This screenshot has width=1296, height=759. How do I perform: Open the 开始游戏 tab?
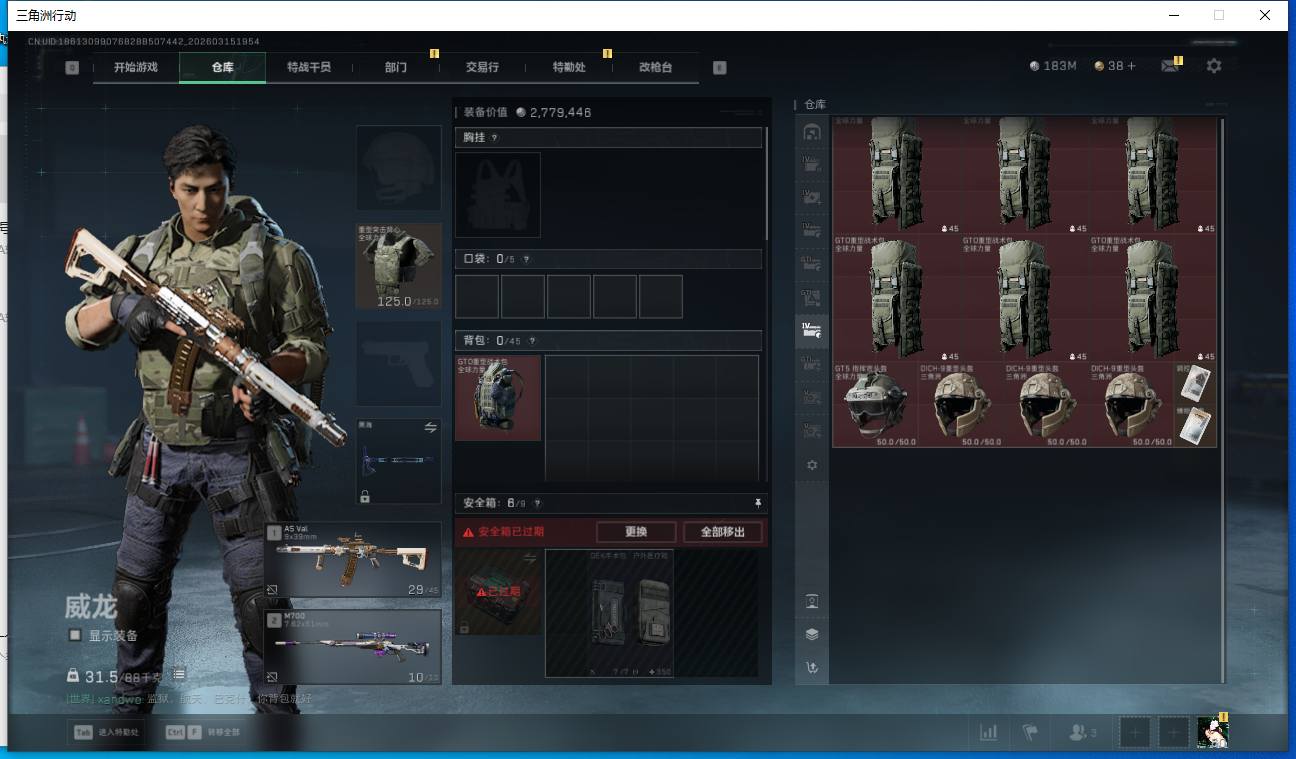tap(136, 67)
